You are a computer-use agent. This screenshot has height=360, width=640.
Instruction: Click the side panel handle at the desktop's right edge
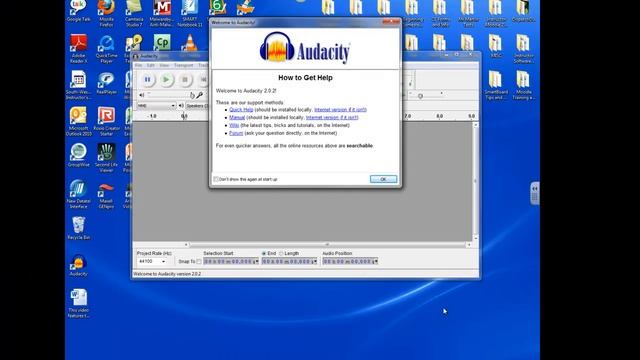pyautogui.click(x=535, y=193)
